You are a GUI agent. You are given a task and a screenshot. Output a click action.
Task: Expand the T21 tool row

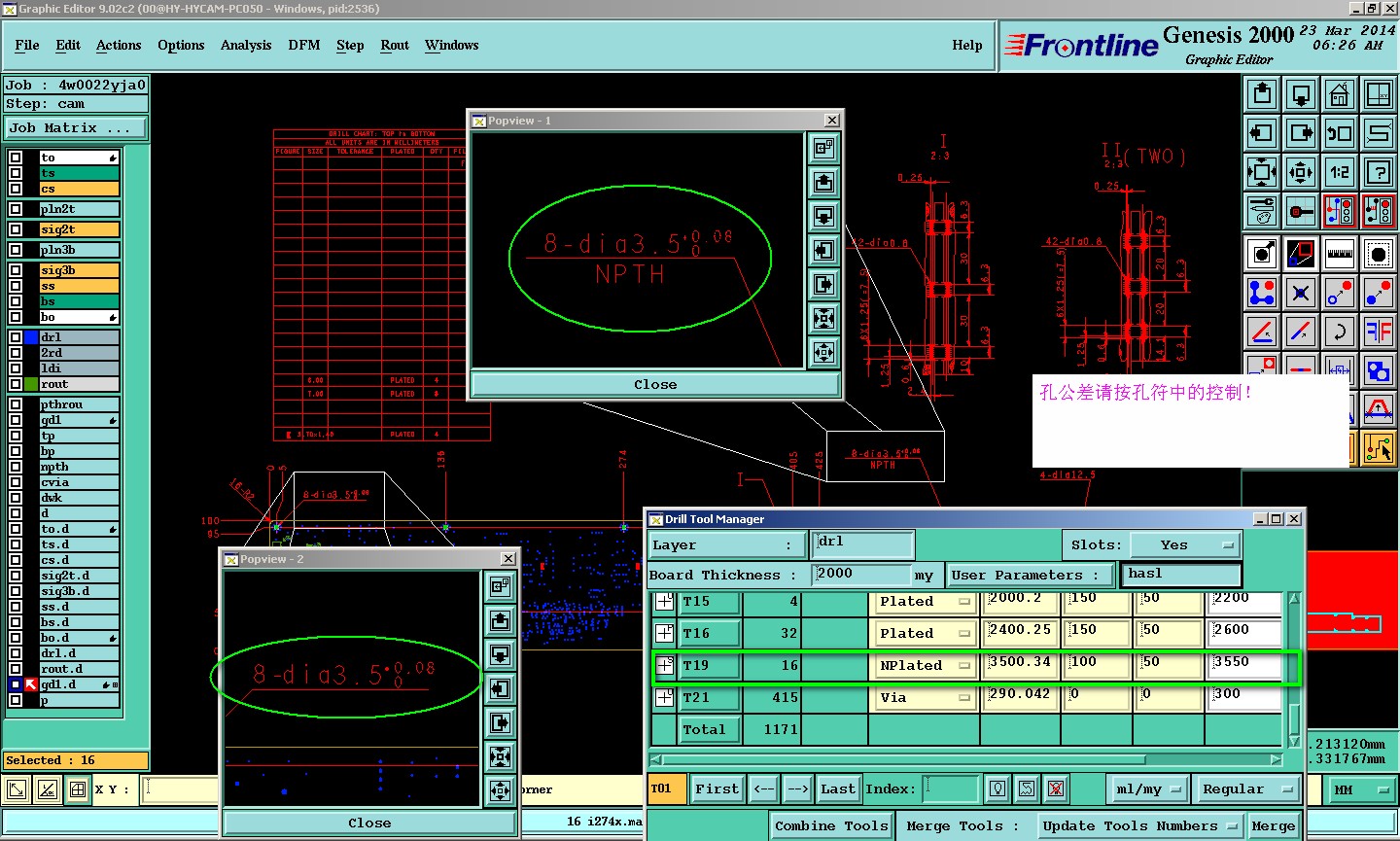tap(664, 697)
